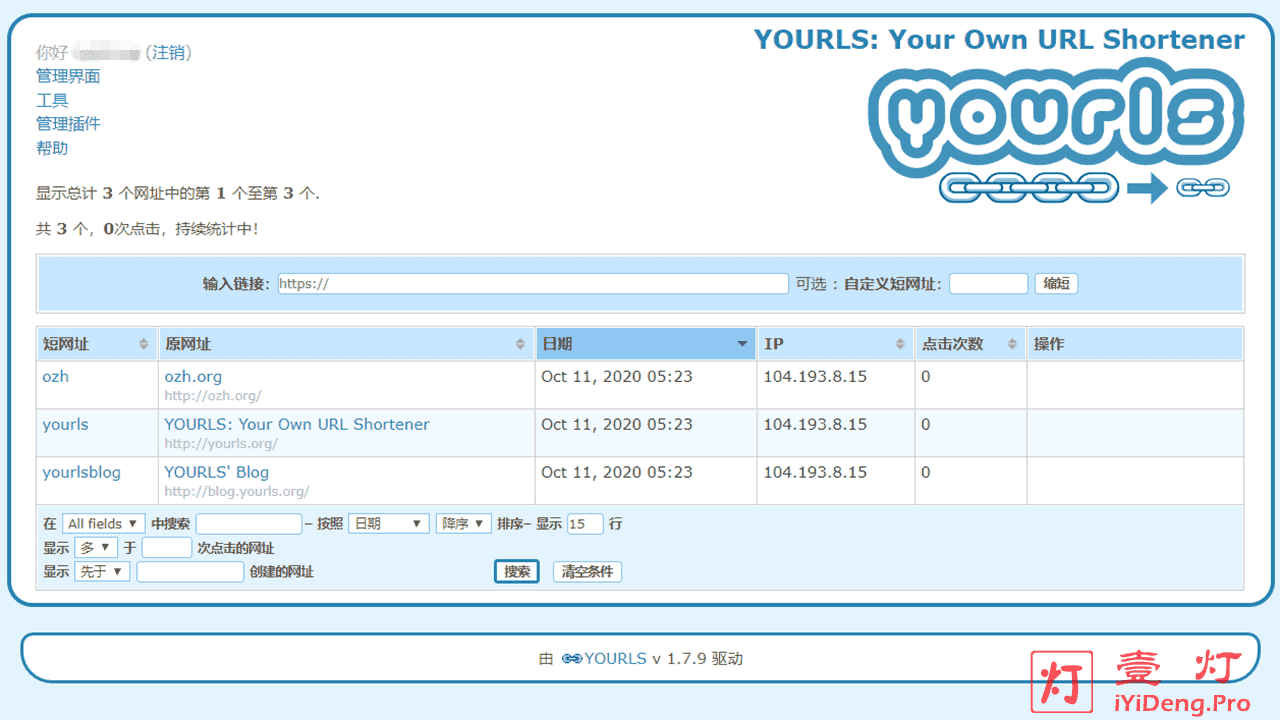
Task: Click the 搜索 search button
Action: click(517, 572)
